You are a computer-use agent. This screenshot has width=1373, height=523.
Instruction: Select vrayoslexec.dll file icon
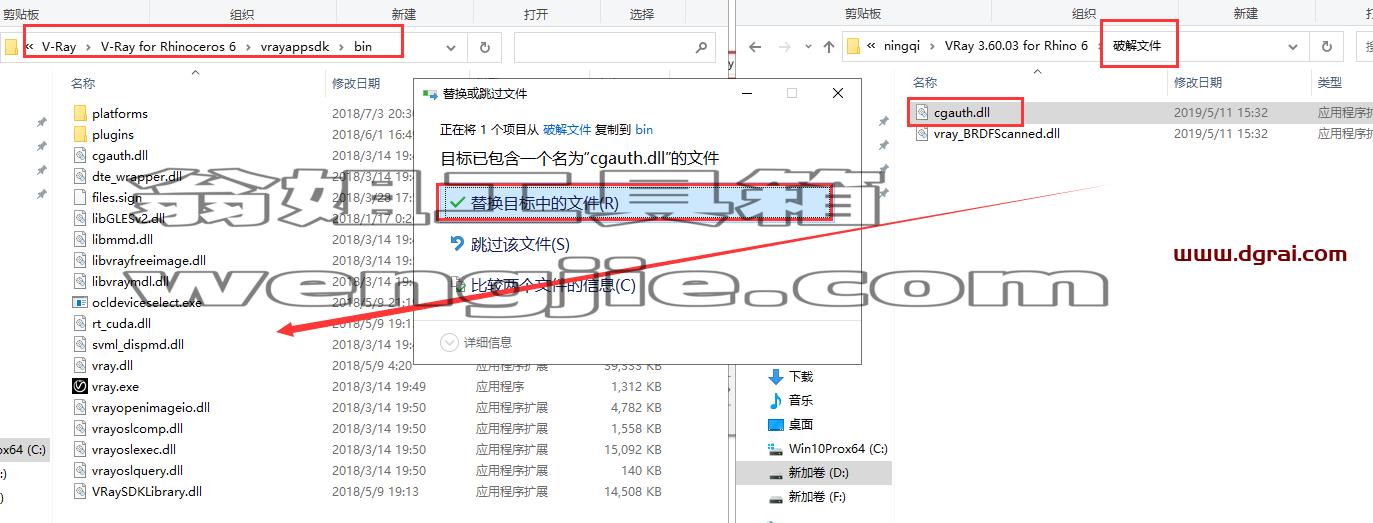(81, 450)
